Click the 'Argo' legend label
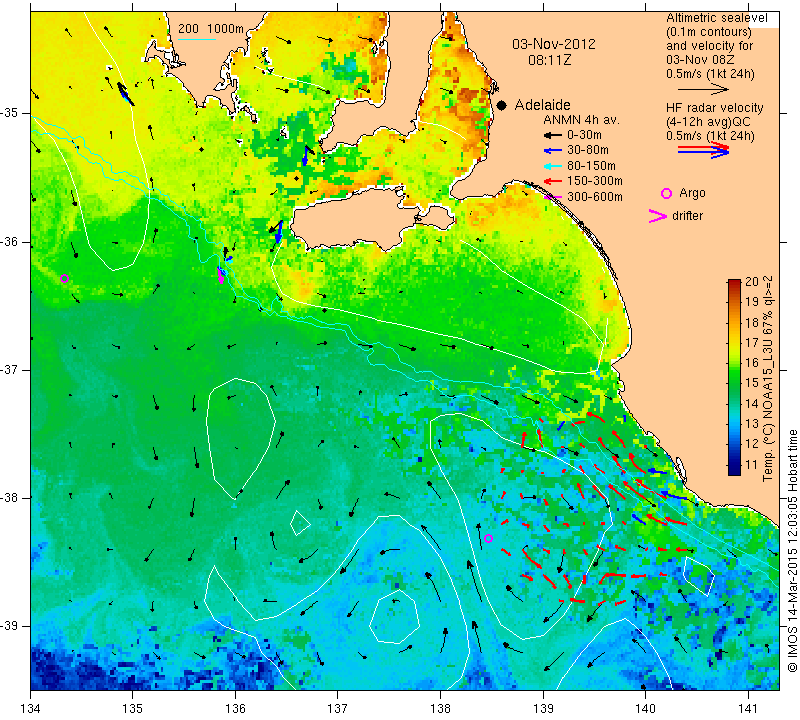 (x=692, y=193)
